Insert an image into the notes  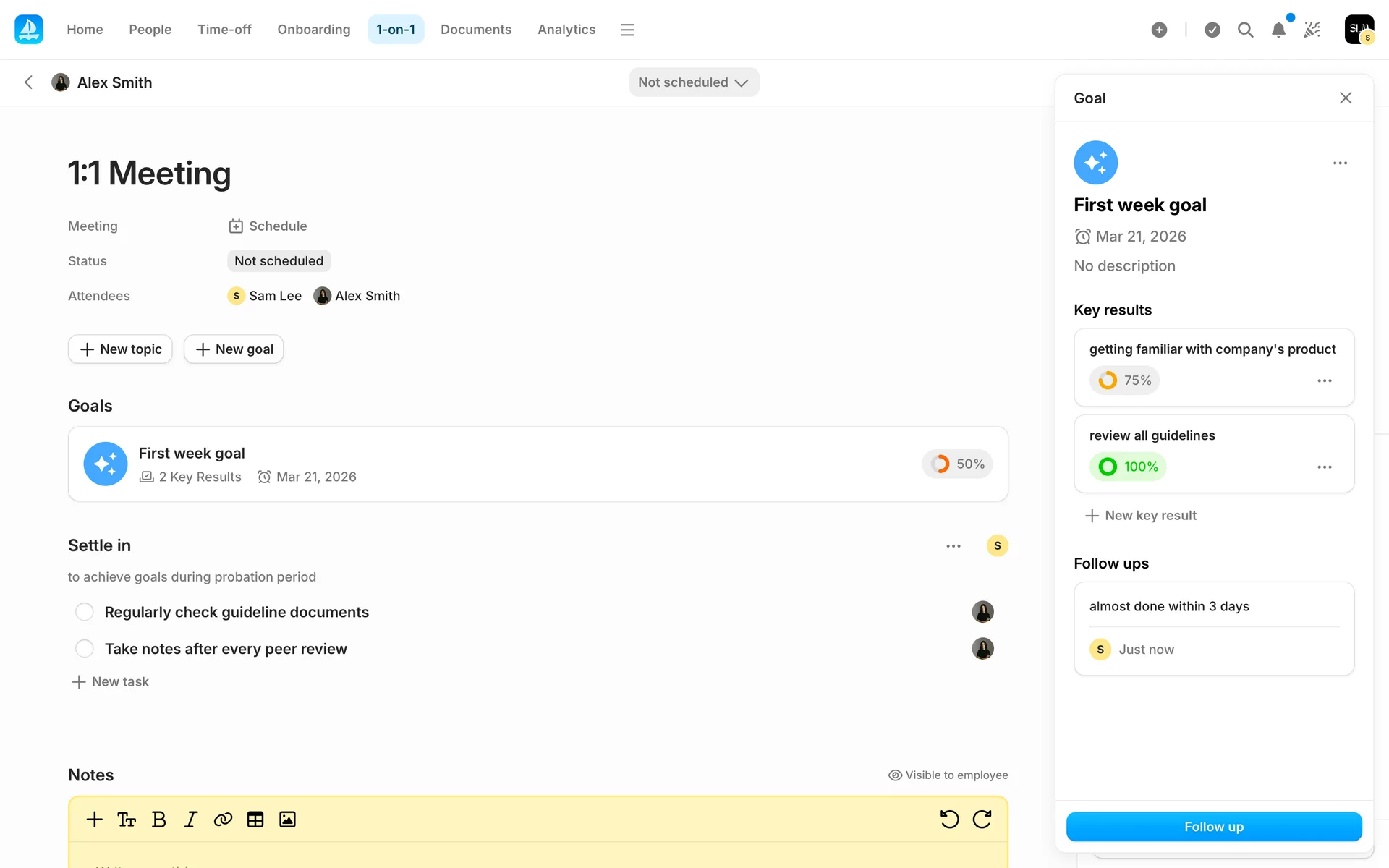pos(287,820)
